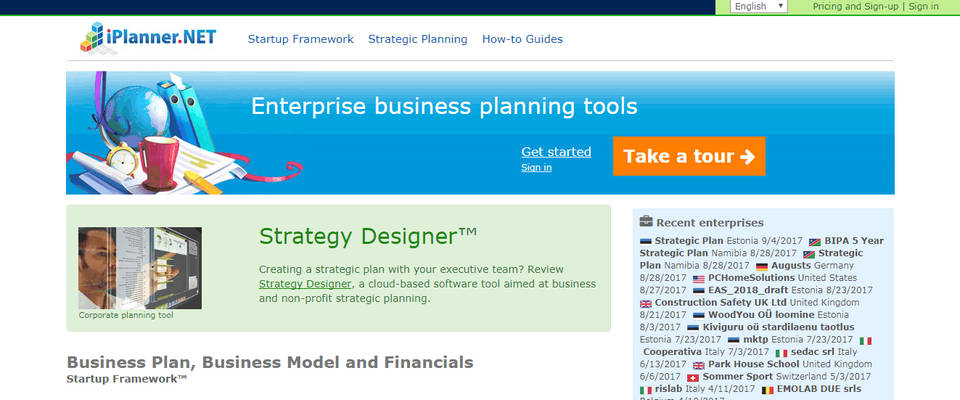Viewport: 960px width, 400px height.
Task: Click the Corporate planning tool thumbnail
Action: (140, 267)
